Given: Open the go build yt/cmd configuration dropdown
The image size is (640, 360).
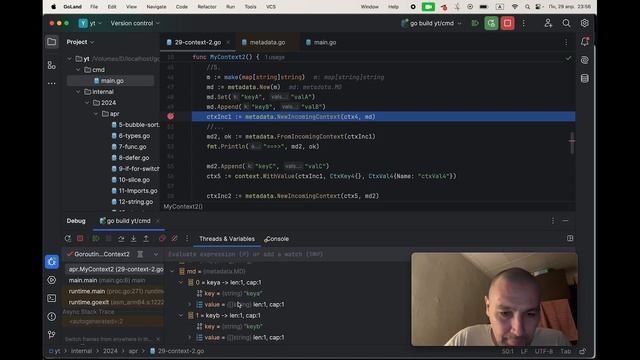Looking at the screenshot, I should tap(432, 23).
